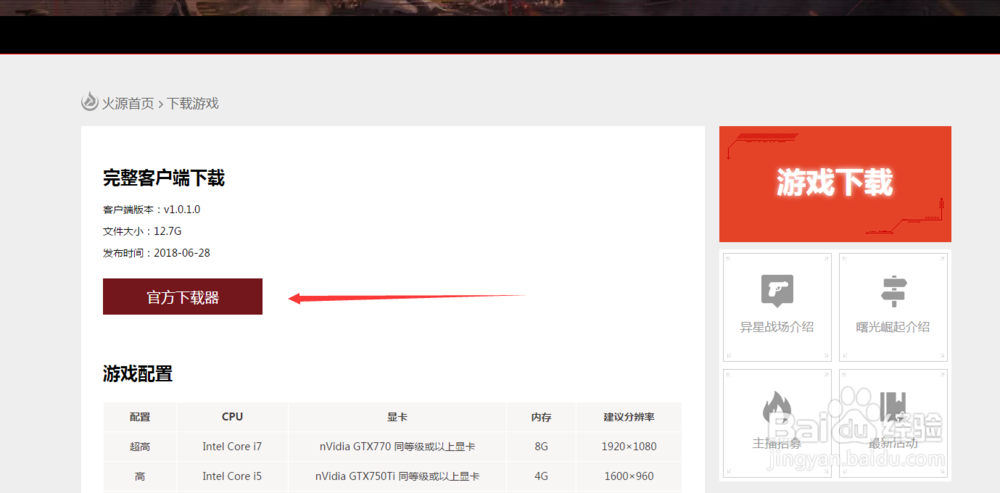Click the flame icon for 主播招募
The height and width of the screenshot is (493, 1000).
[777, 408]
